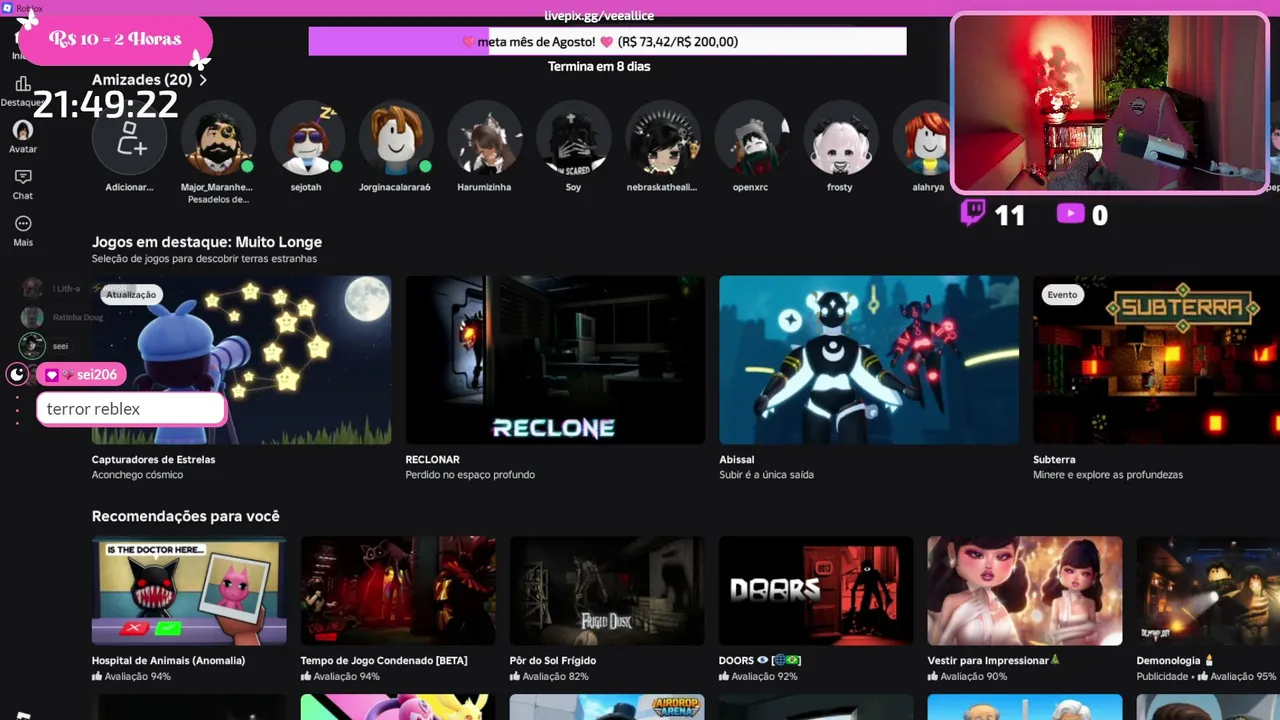1280x720 pixels.
Task: Click the 'Termina em 8 dias' text
Action: coord(599,67)
